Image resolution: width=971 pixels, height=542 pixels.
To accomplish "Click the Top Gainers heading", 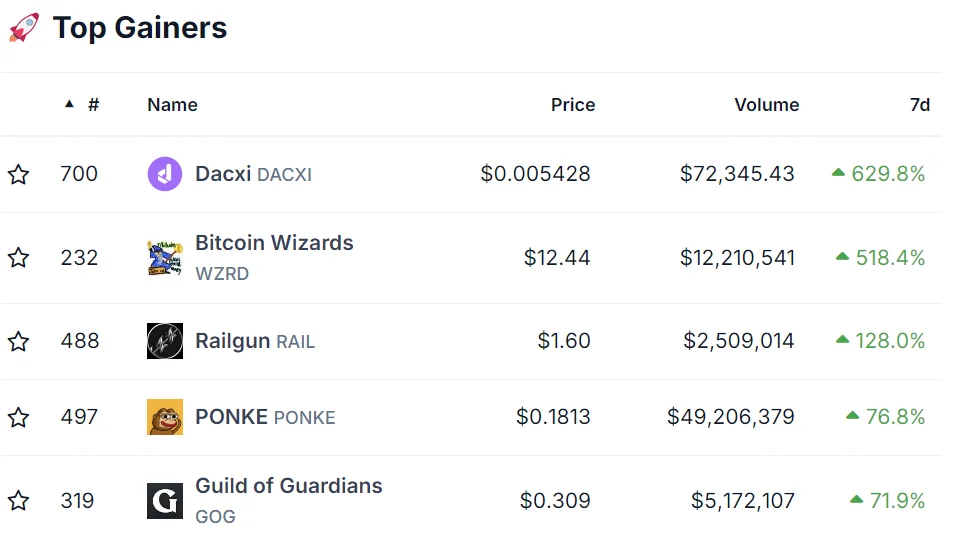I will [140, 28].
